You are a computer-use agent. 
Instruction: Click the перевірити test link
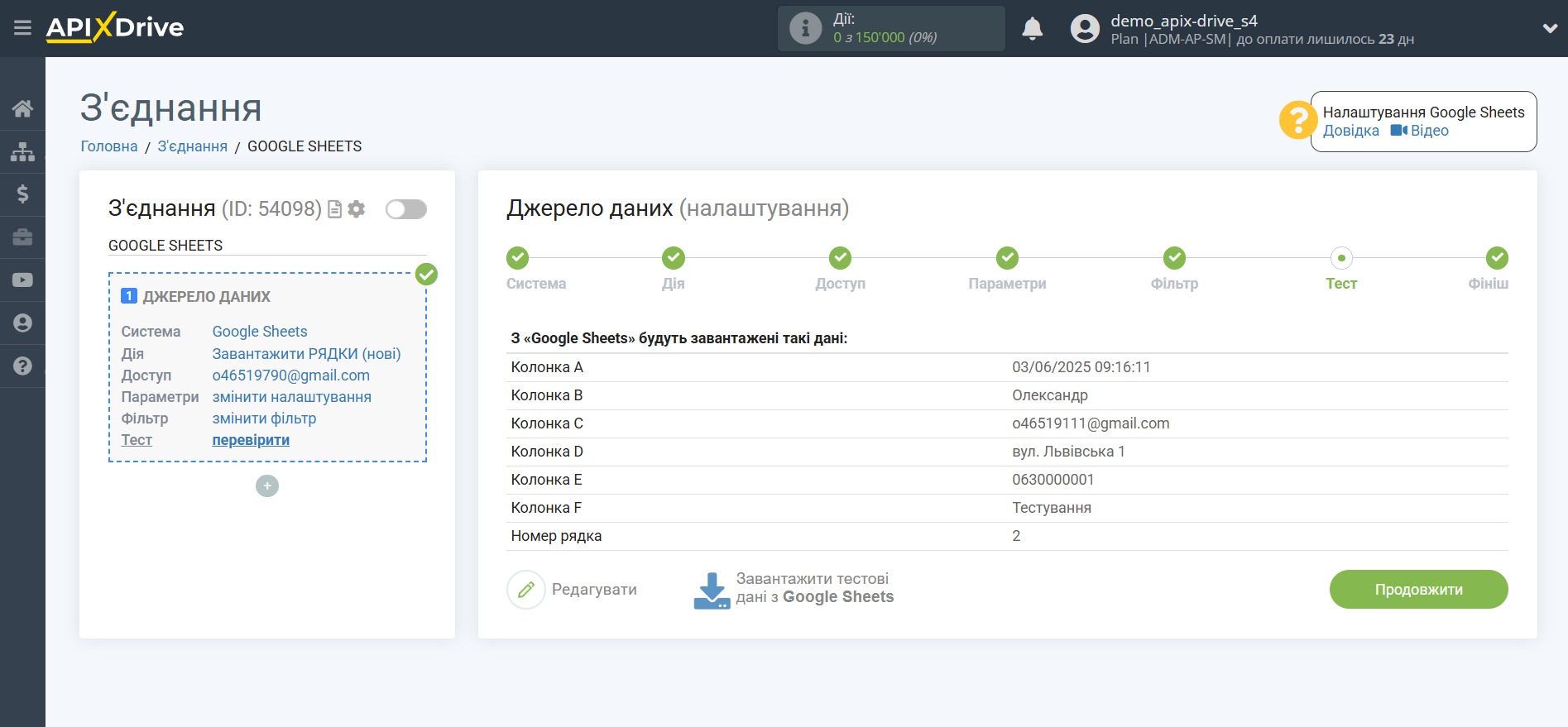(x=251, y=440)
